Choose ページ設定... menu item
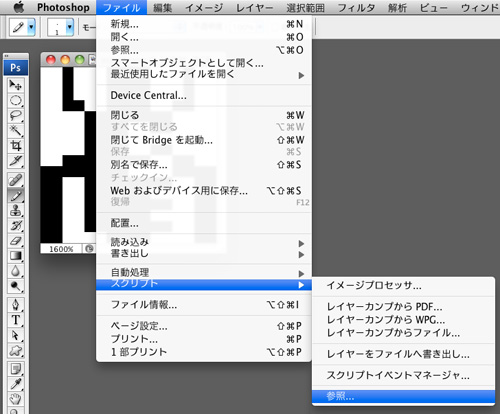500x414 pixels. point(204,326)
